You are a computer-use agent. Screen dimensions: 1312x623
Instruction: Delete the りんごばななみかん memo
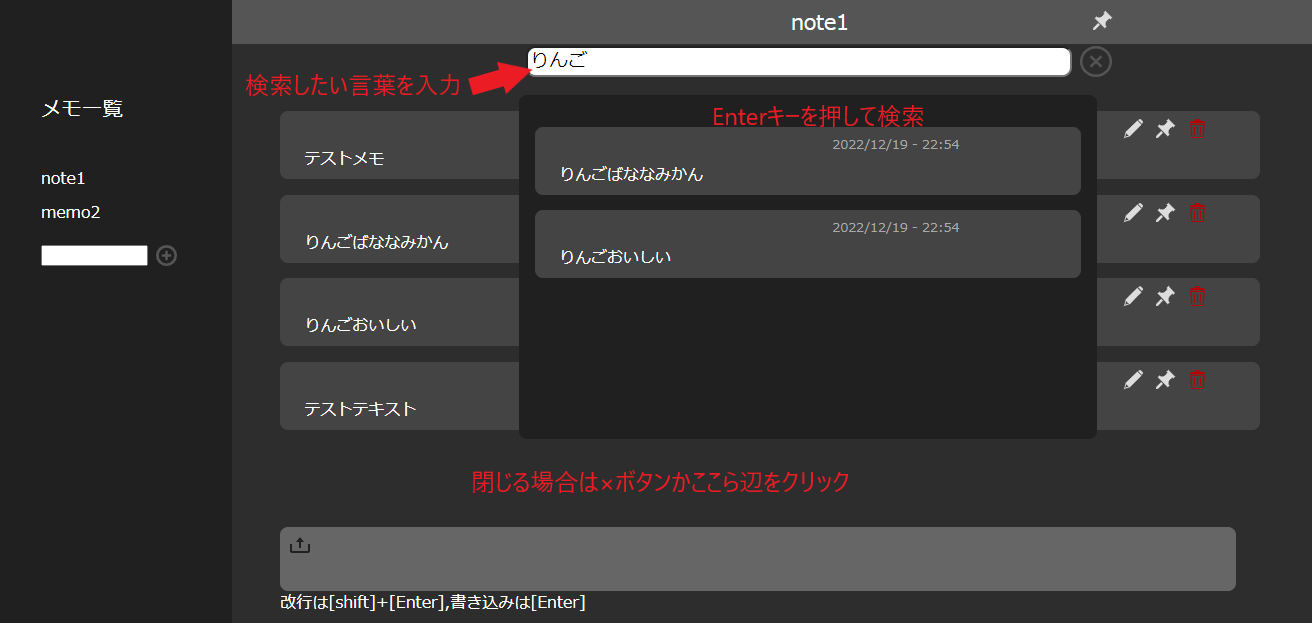pos(1197,213)
